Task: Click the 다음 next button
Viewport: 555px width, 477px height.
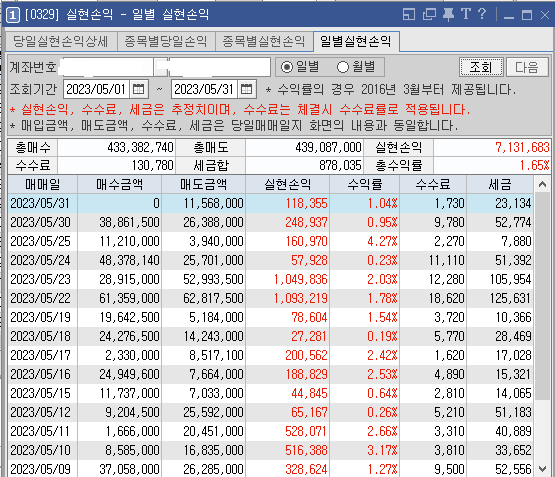Action: tap(527, 67)
